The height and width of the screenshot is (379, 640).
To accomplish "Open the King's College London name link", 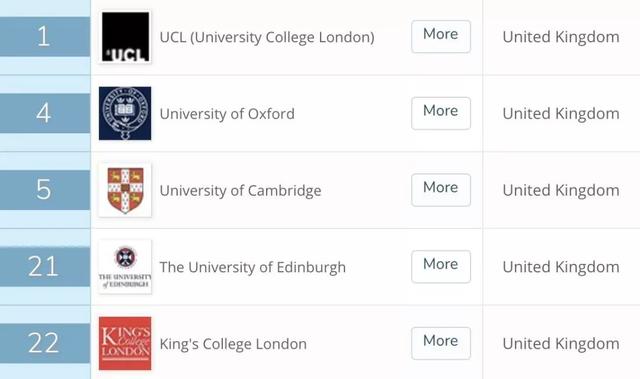I will [233, 344].
